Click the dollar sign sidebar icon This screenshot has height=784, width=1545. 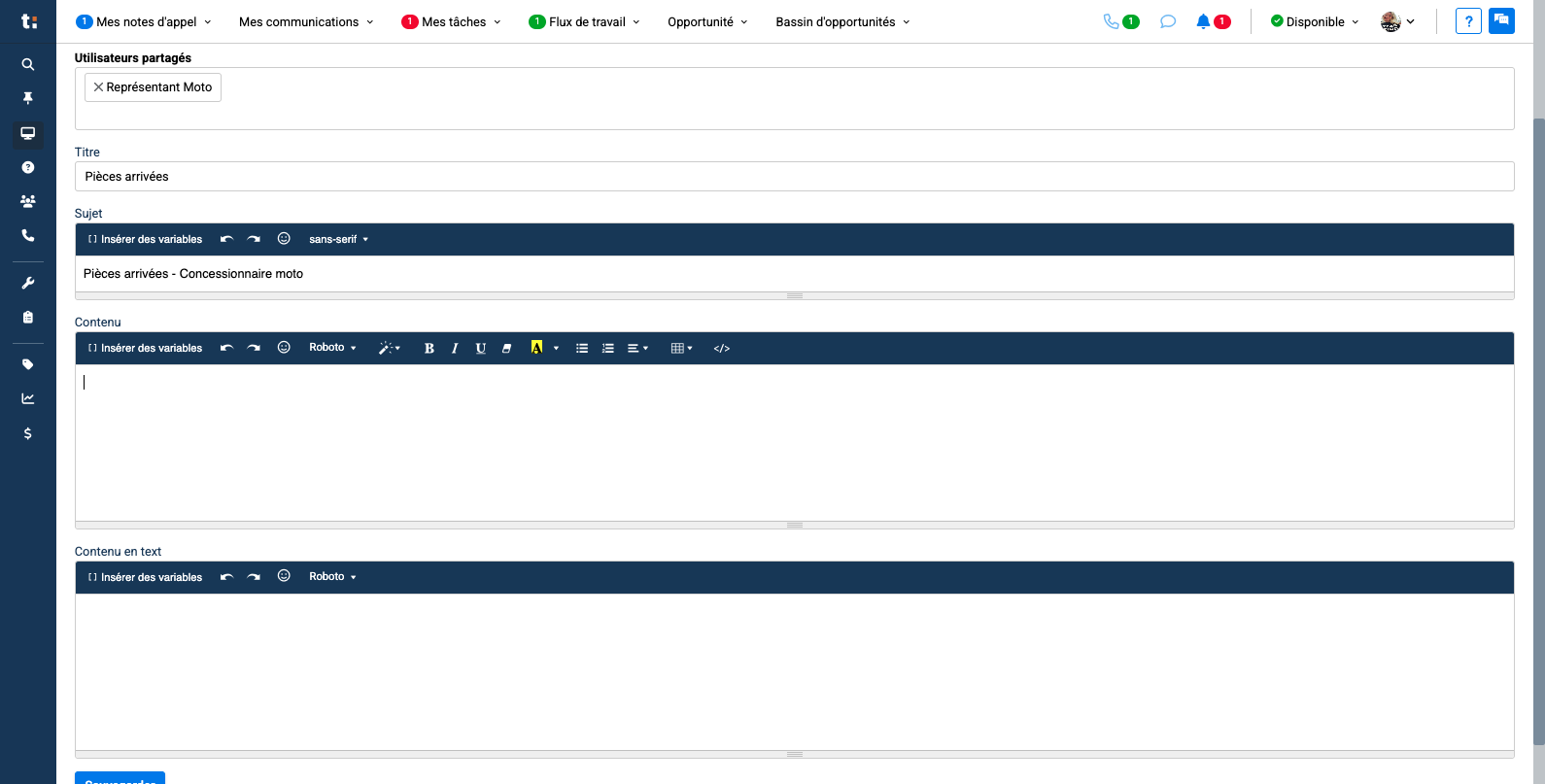(x=28, y=433)
